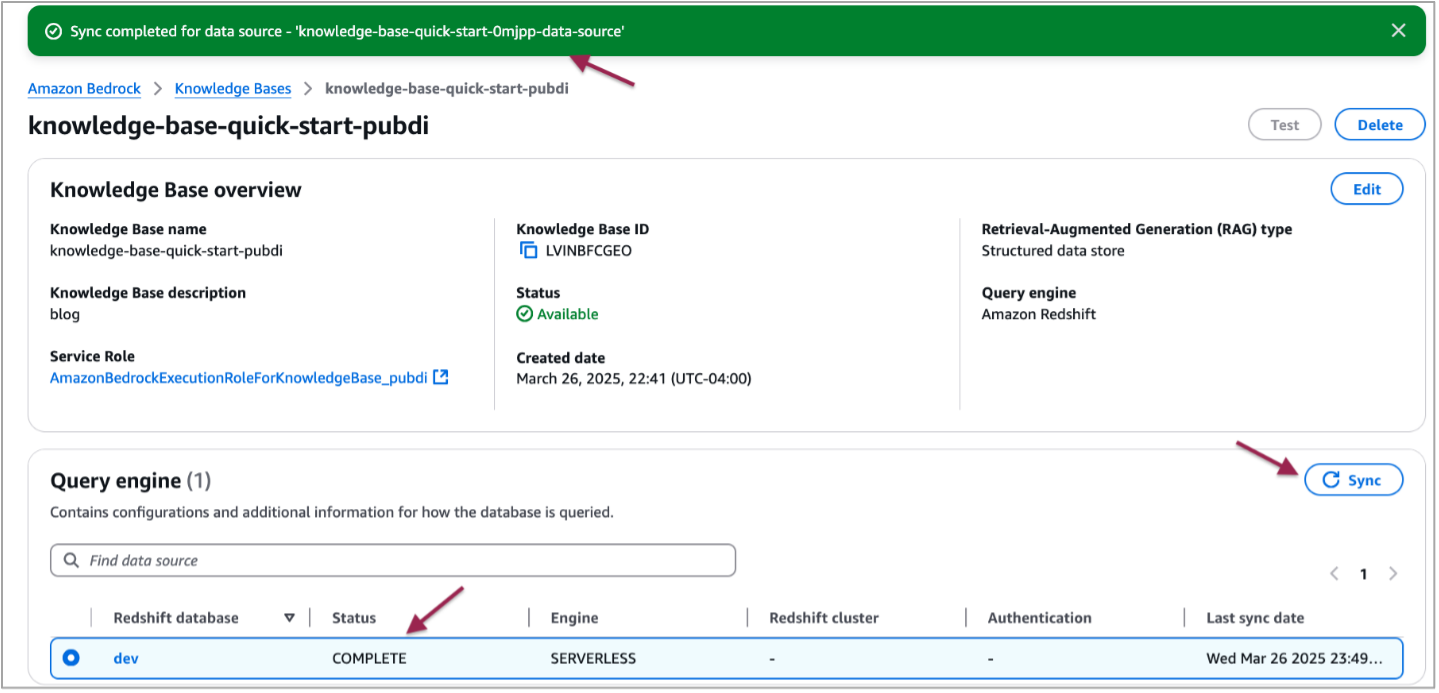
Task: Go to the previous page of data sources
Action: 1334,574
